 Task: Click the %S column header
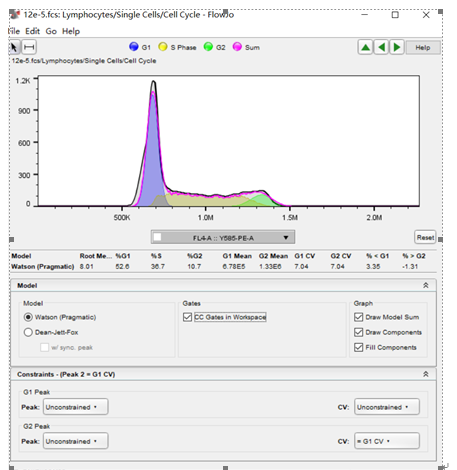156,256
